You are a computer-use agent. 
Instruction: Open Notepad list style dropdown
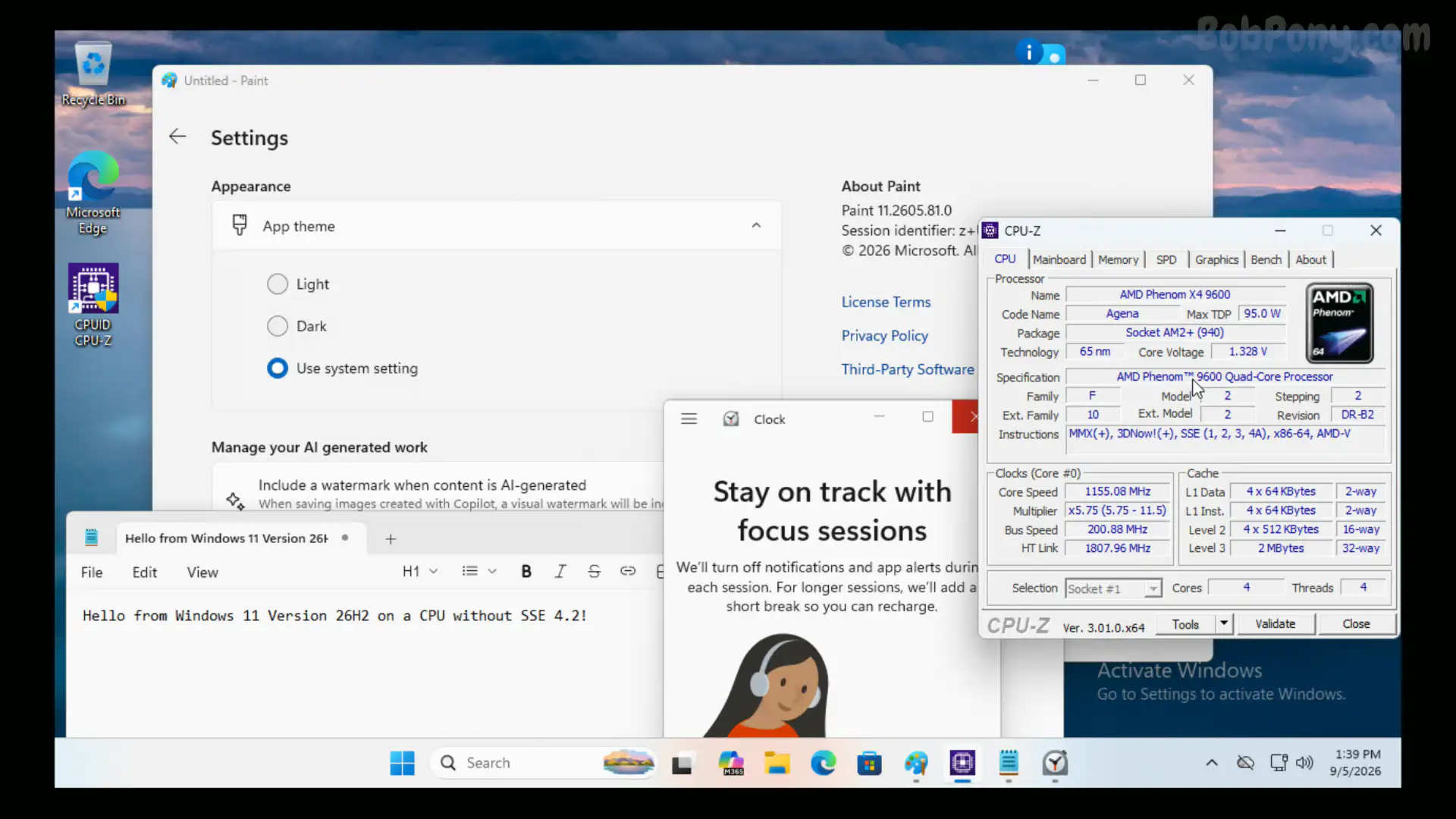point(479,572)
